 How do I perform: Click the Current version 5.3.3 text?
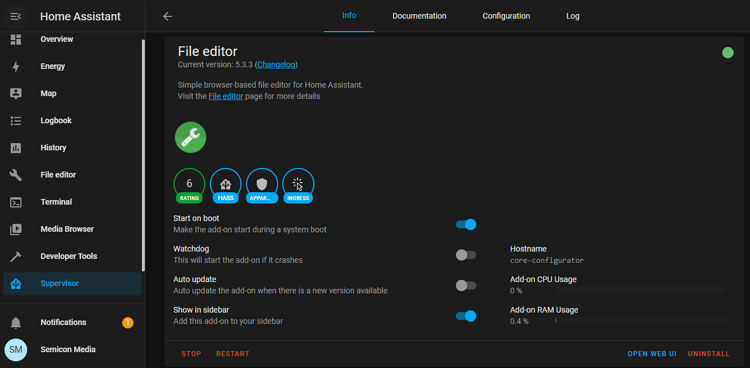215,65
